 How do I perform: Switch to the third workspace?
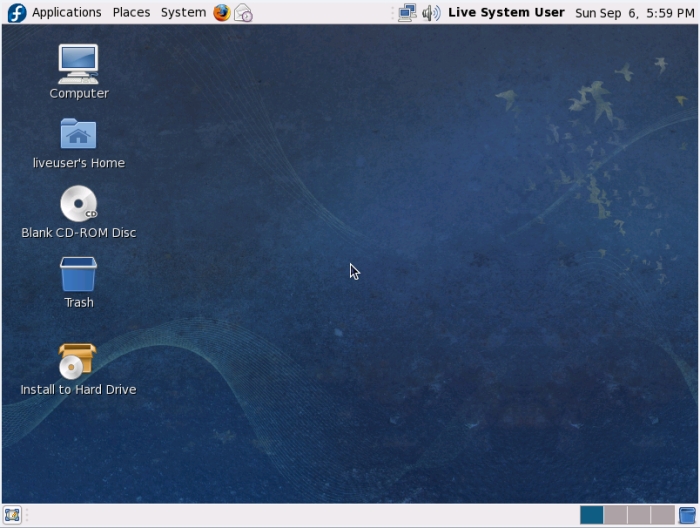(x=639, y=515)
